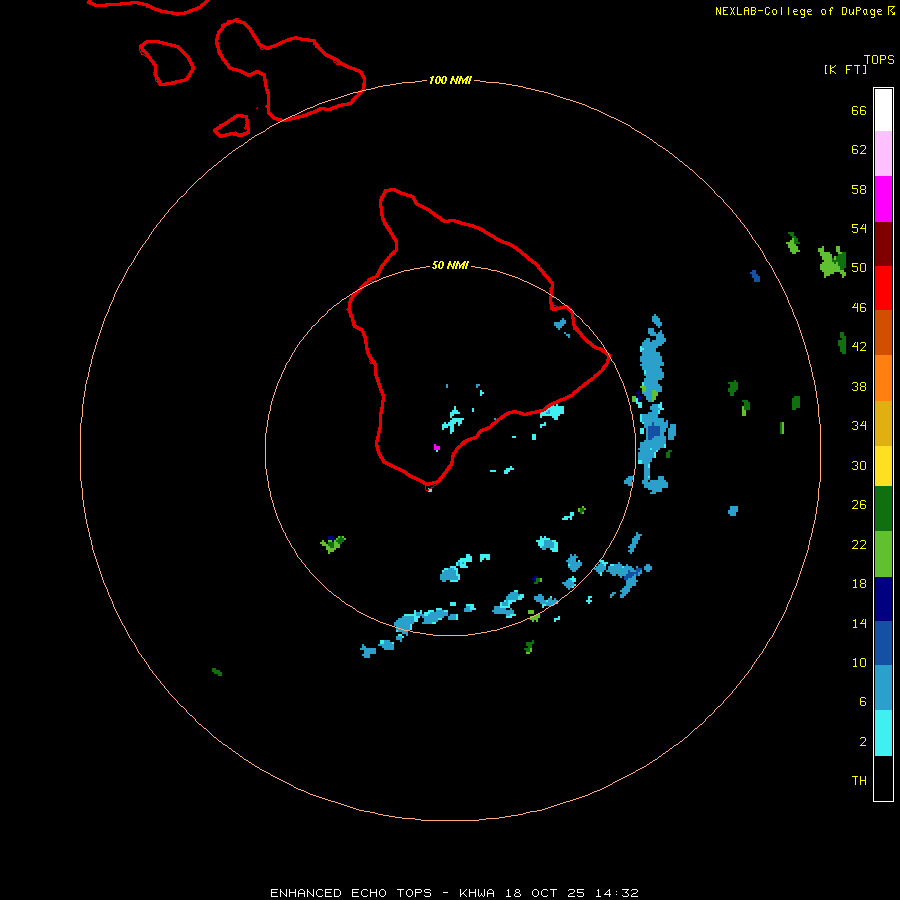The image size is (900, 900).
Task: Click the TH label at legend bottom
Action: 859,781
